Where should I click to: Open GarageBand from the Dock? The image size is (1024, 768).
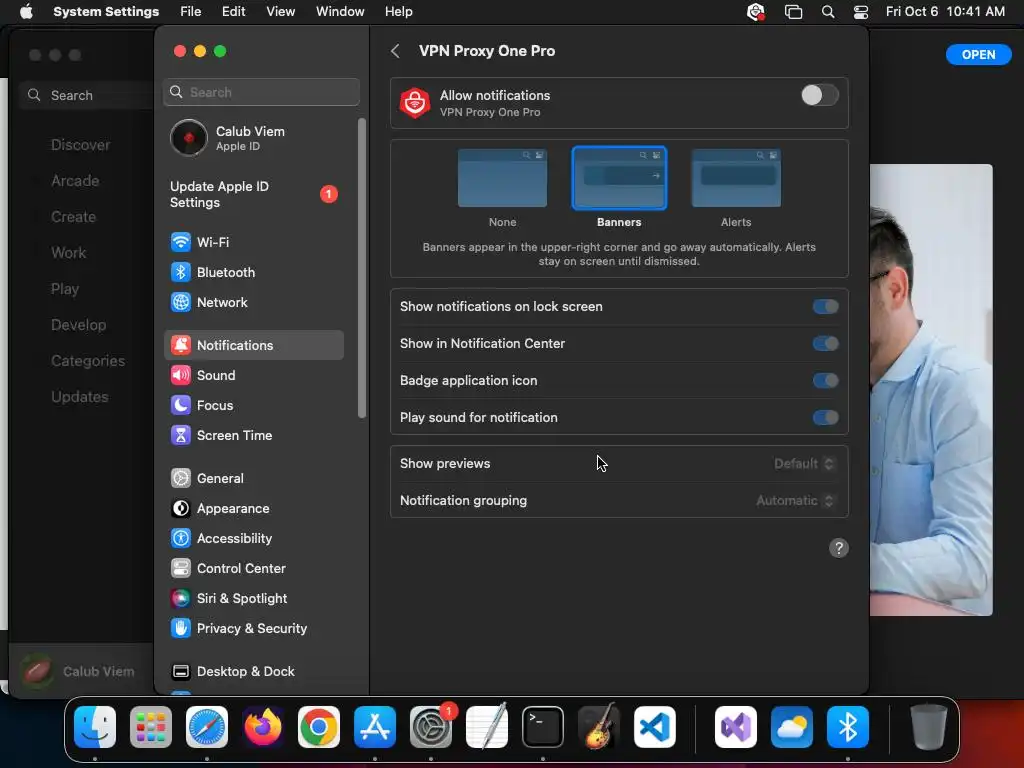coord(599,727)
